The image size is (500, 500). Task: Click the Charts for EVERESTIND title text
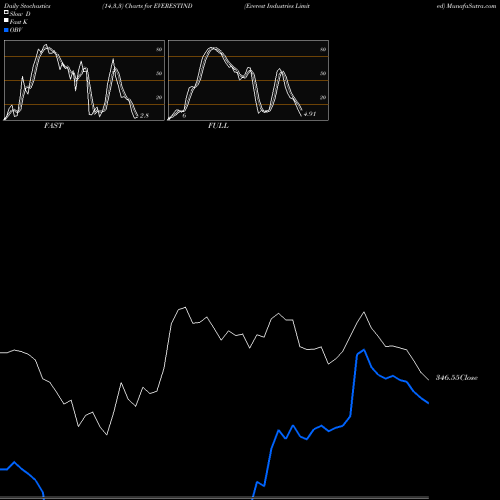[x=159, y=6]
